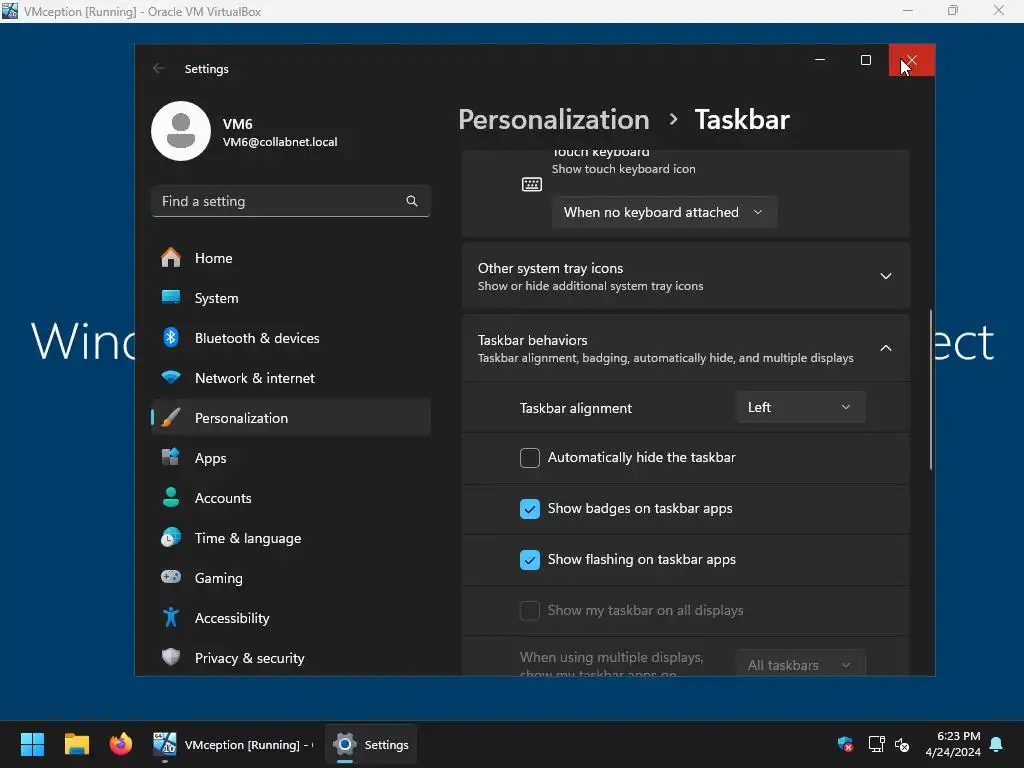Screen dimensions: 1024x768
Task: Maximize the Settings window
Action: 866,60
